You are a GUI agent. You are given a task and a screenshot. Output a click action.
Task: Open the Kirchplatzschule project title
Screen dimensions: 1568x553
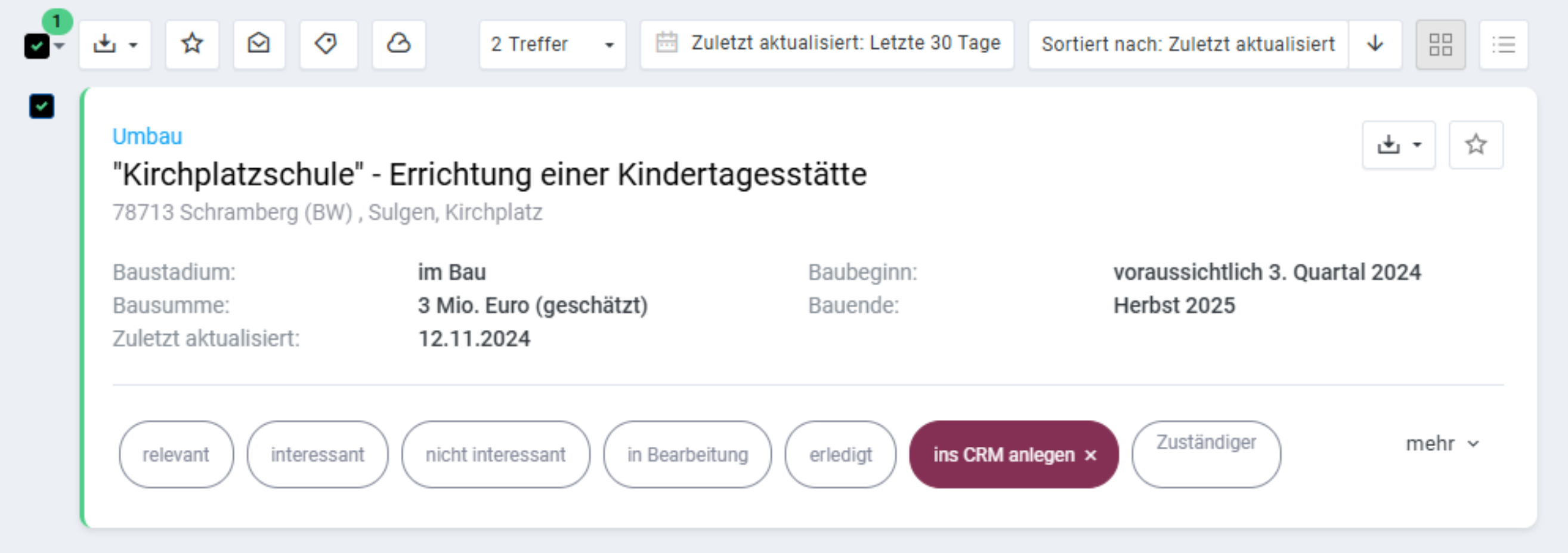point(490,175)
